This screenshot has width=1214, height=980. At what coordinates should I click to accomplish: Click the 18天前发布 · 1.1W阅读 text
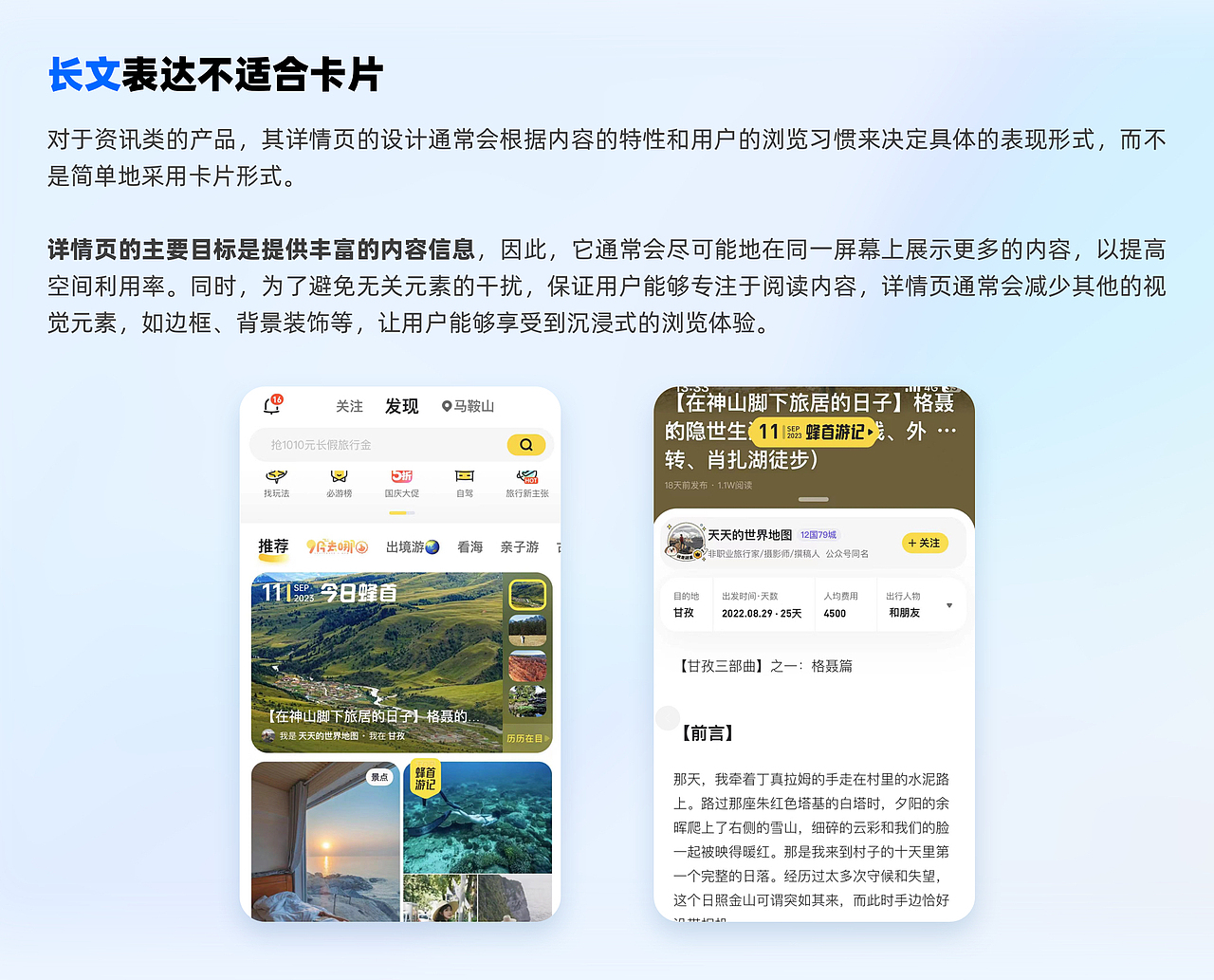708,485
